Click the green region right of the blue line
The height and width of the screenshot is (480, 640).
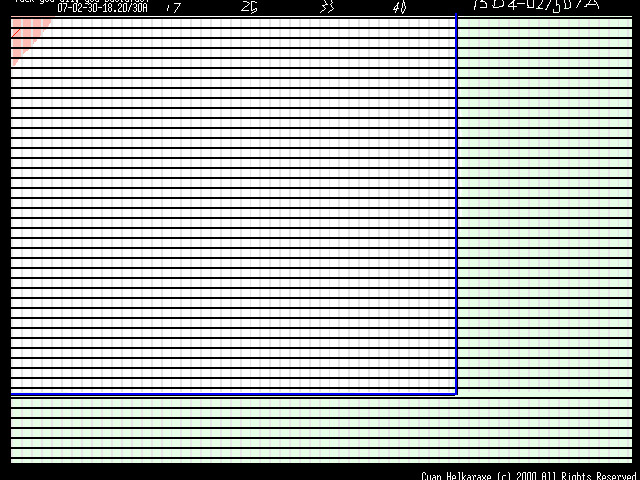tap(545, 200)
